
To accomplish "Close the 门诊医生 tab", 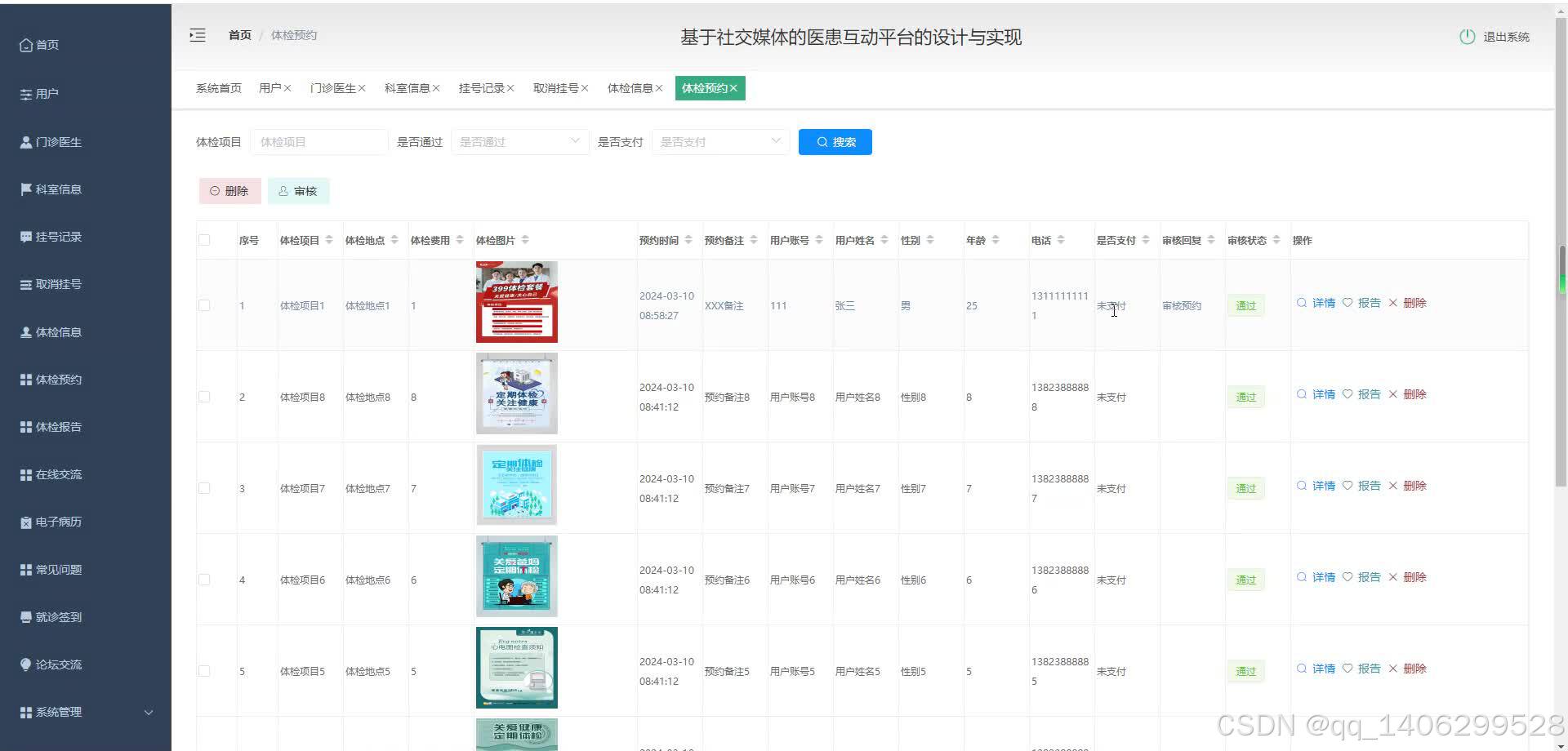I will [362, 88].
